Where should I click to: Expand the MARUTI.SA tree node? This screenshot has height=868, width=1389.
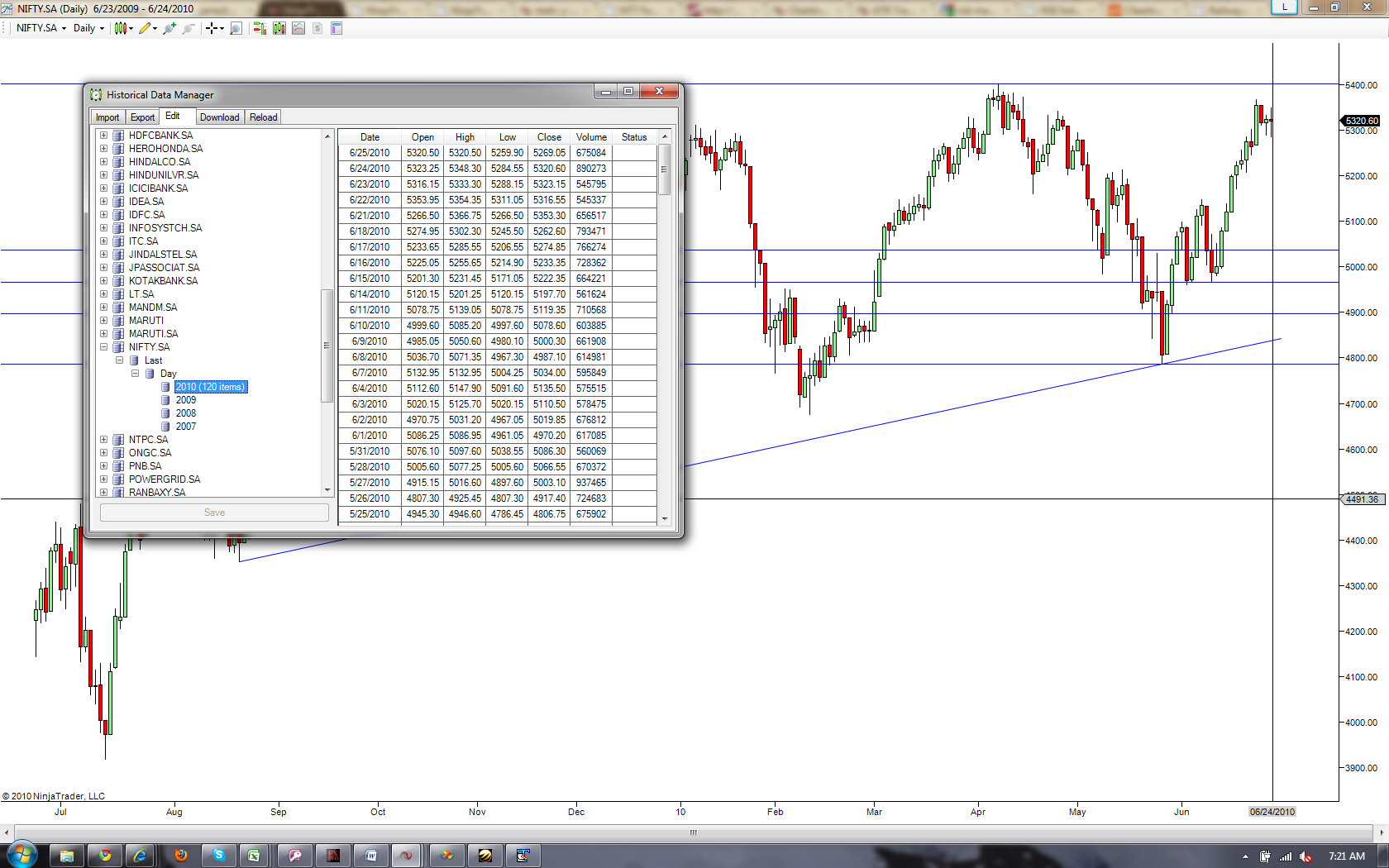click(103, 334)
